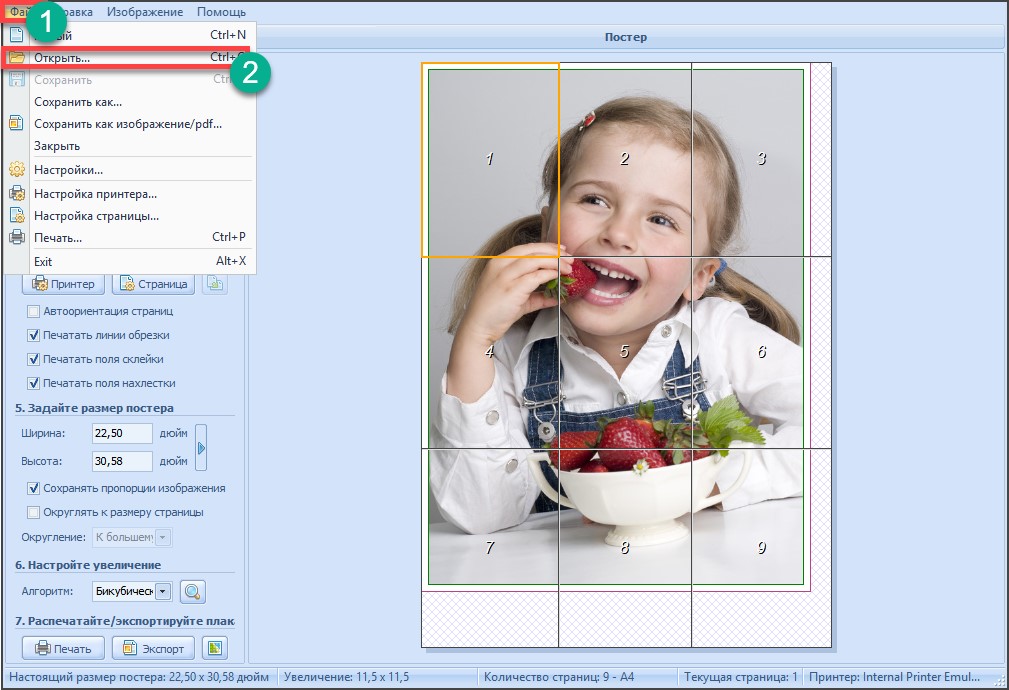The height and width of the screenshot is (690, 1009).
Task: Click the Открыть folder icon in menu
Action: pos(16,58)
